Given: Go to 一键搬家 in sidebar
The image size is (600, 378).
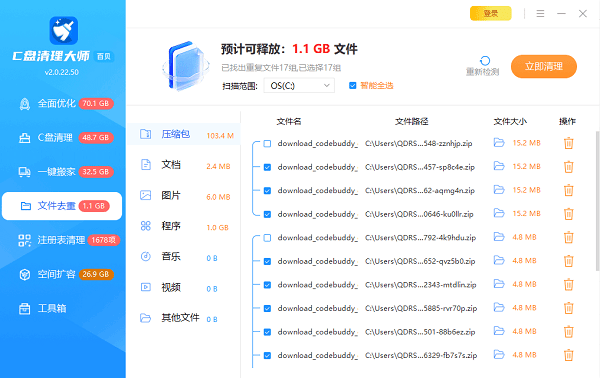Looking at the screenshot, I should pos(62,172).
